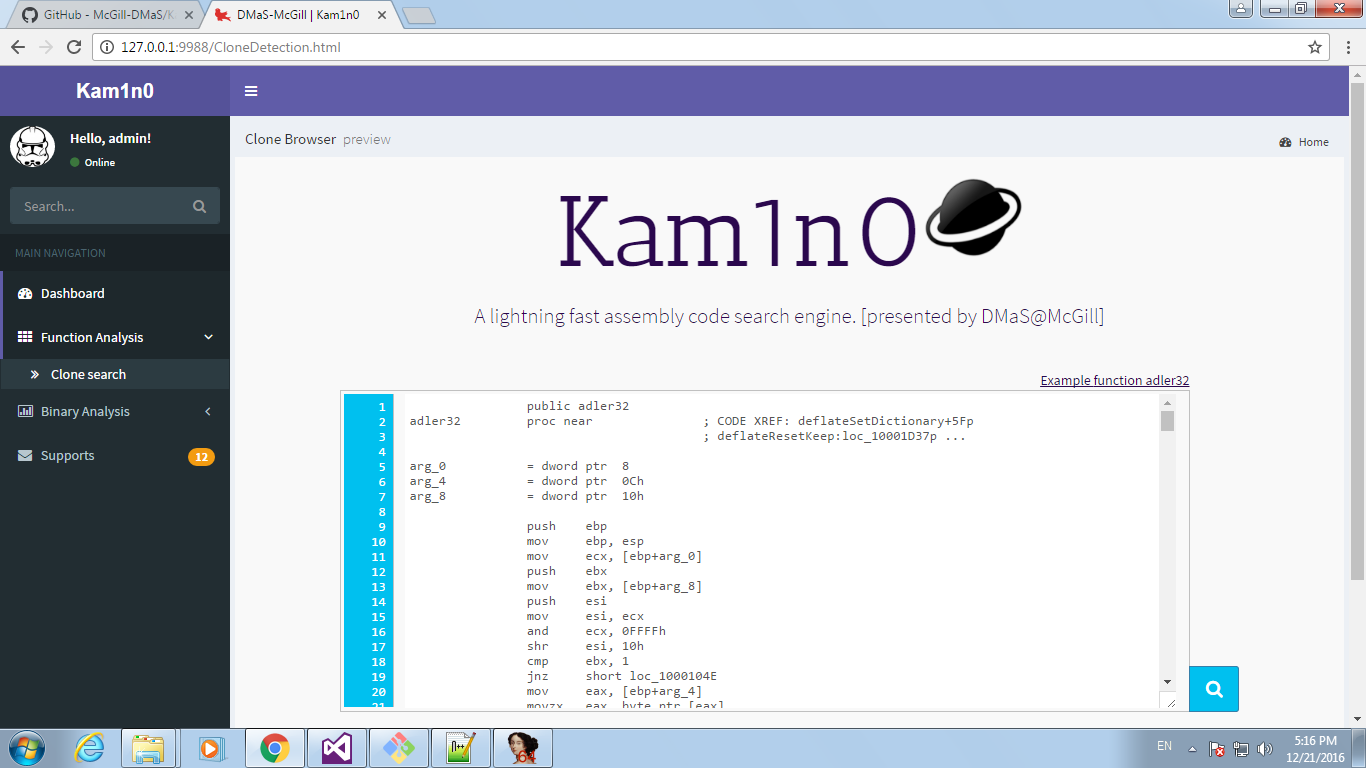
Task: Go to Home breadcrumb link
Action: 1304,142
